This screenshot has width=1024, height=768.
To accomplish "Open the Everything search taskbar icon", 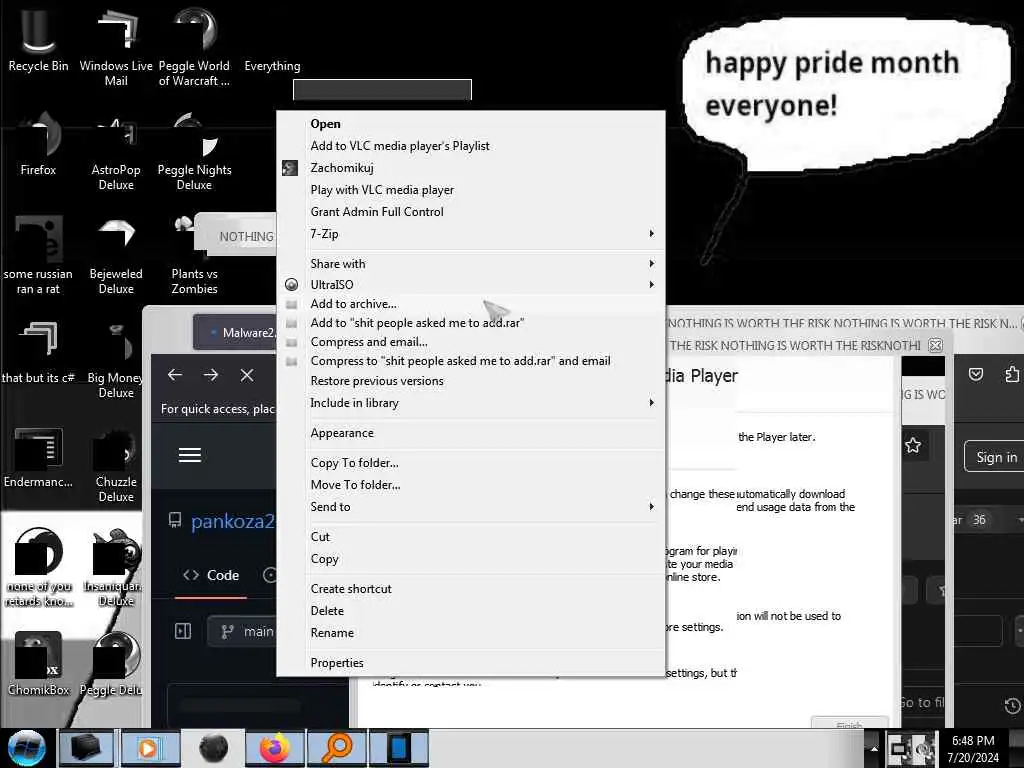I will tap(337, 748).
